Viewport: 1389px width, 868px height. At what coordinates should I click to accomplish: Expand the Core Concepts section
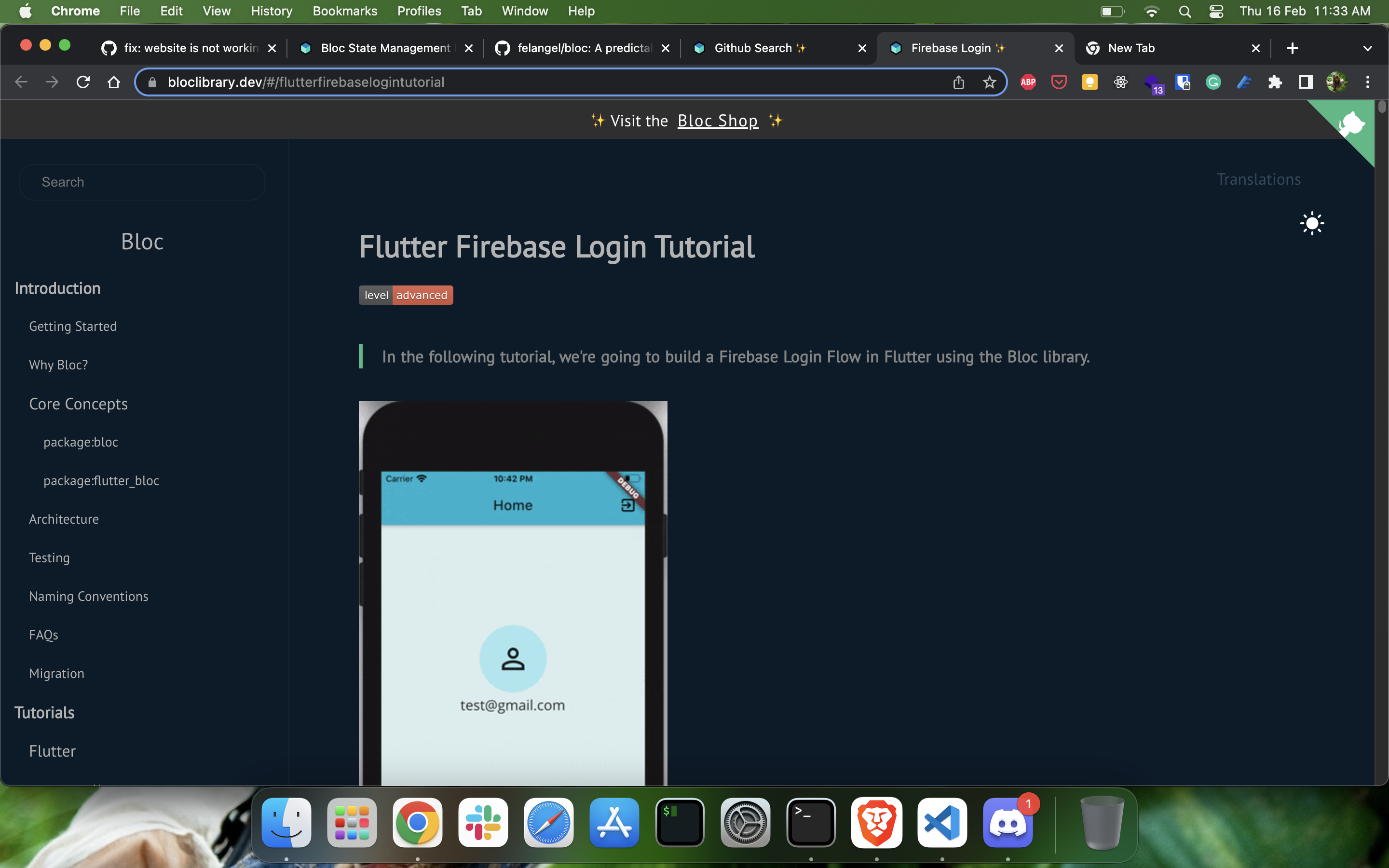79,404
